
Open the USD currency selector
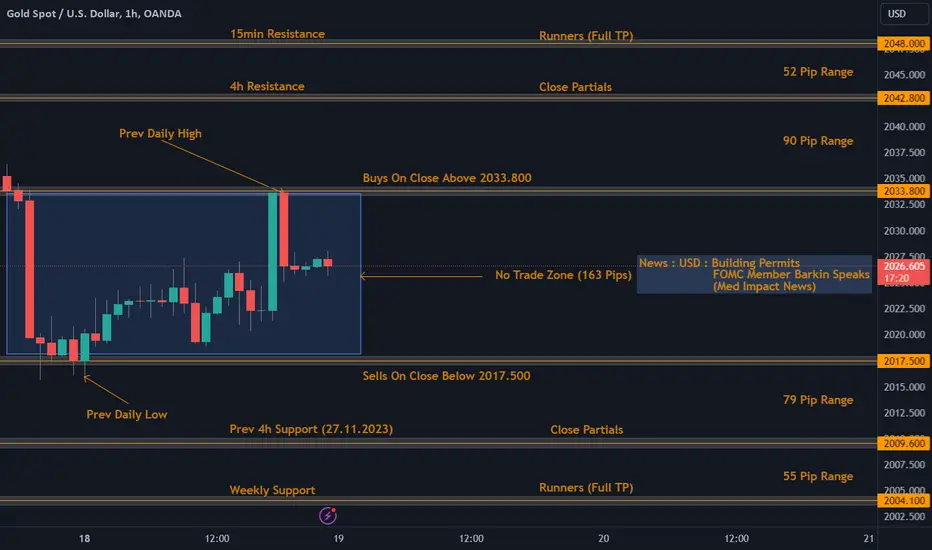pos(903,14)
